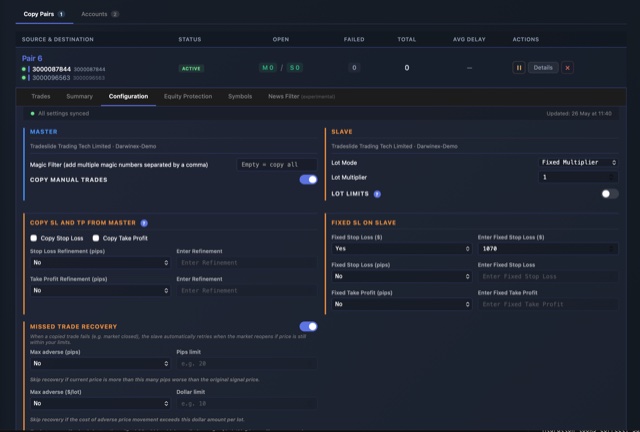Click slave account 3000096563
The width and height of the screenshot is (640, 432).
coord(51,78)
